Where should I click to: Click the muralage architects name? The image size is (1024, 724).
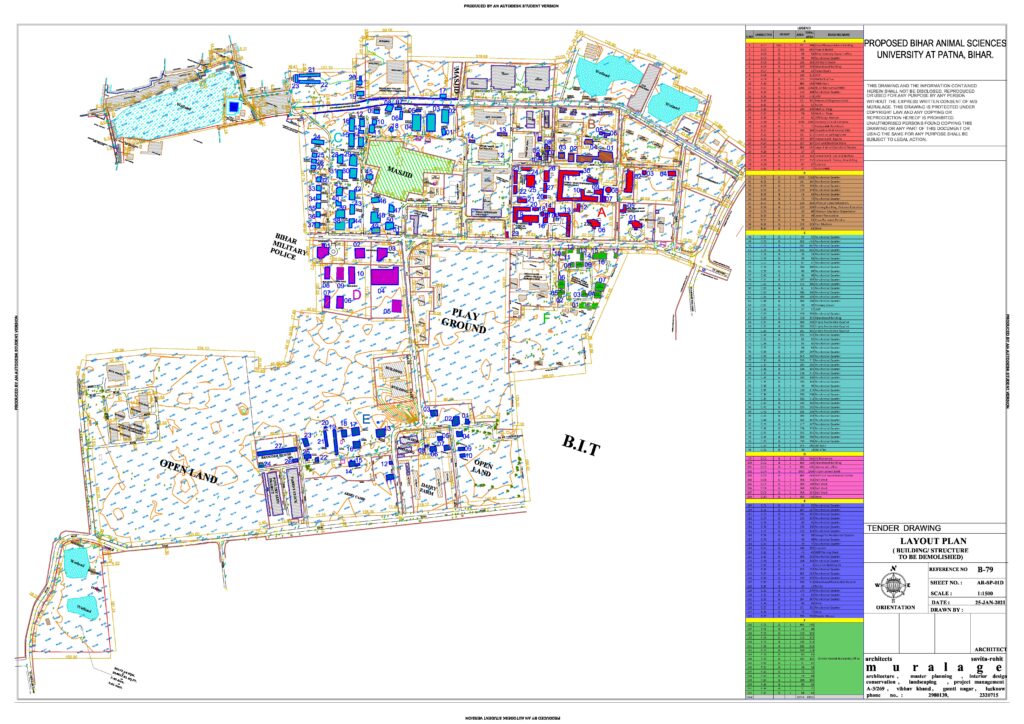point(933,666)
